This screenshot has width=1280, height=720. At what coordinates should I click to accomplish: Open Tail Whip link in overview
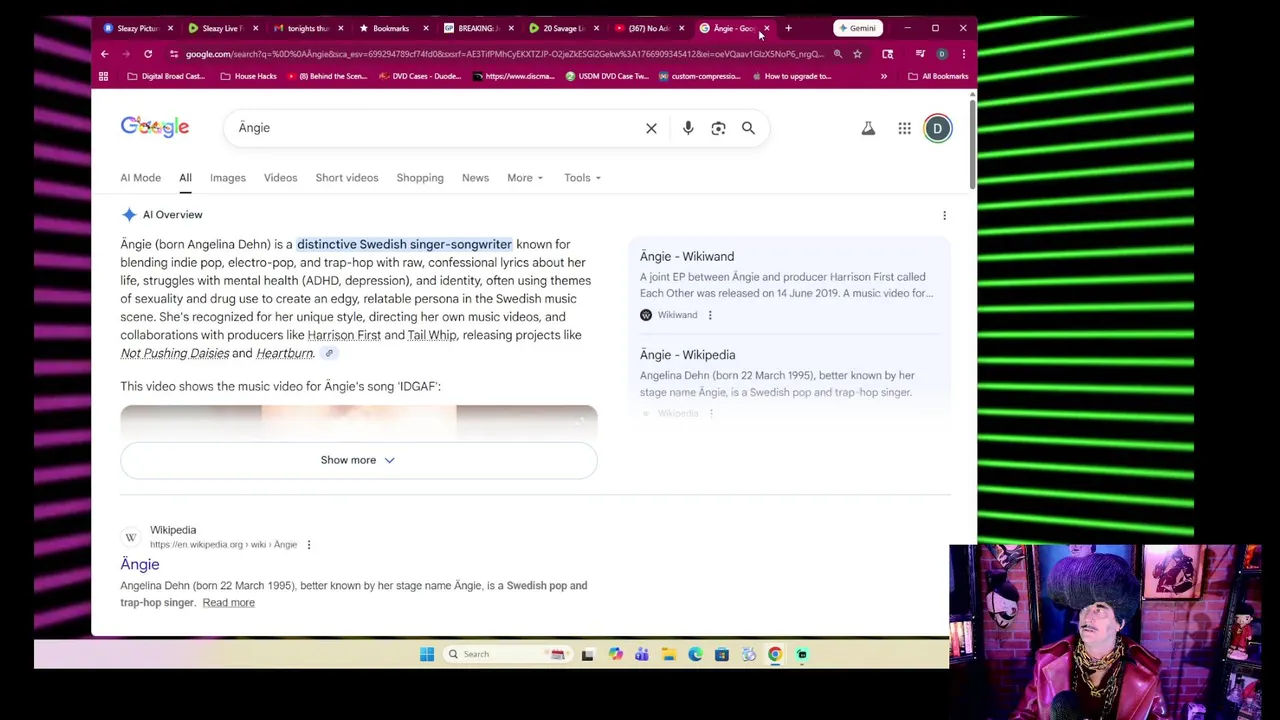(432, 335)
